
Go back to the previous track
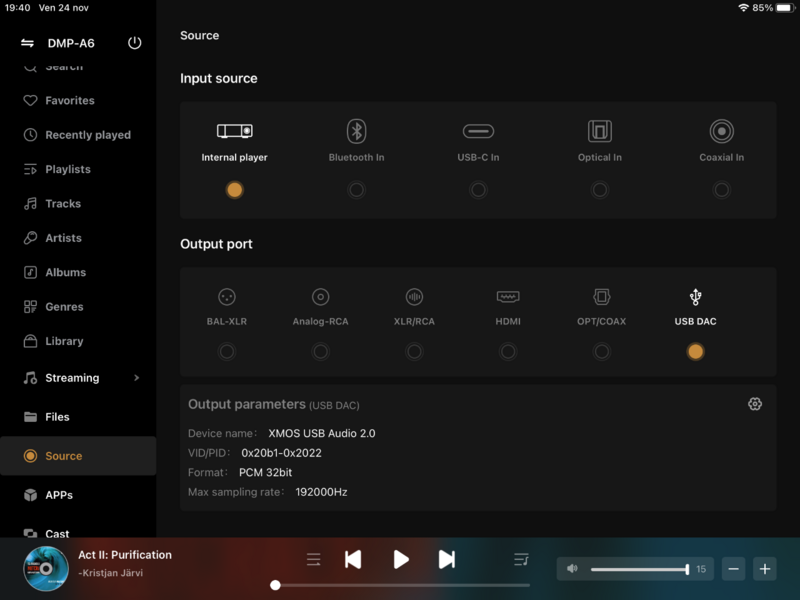[353, 560]
